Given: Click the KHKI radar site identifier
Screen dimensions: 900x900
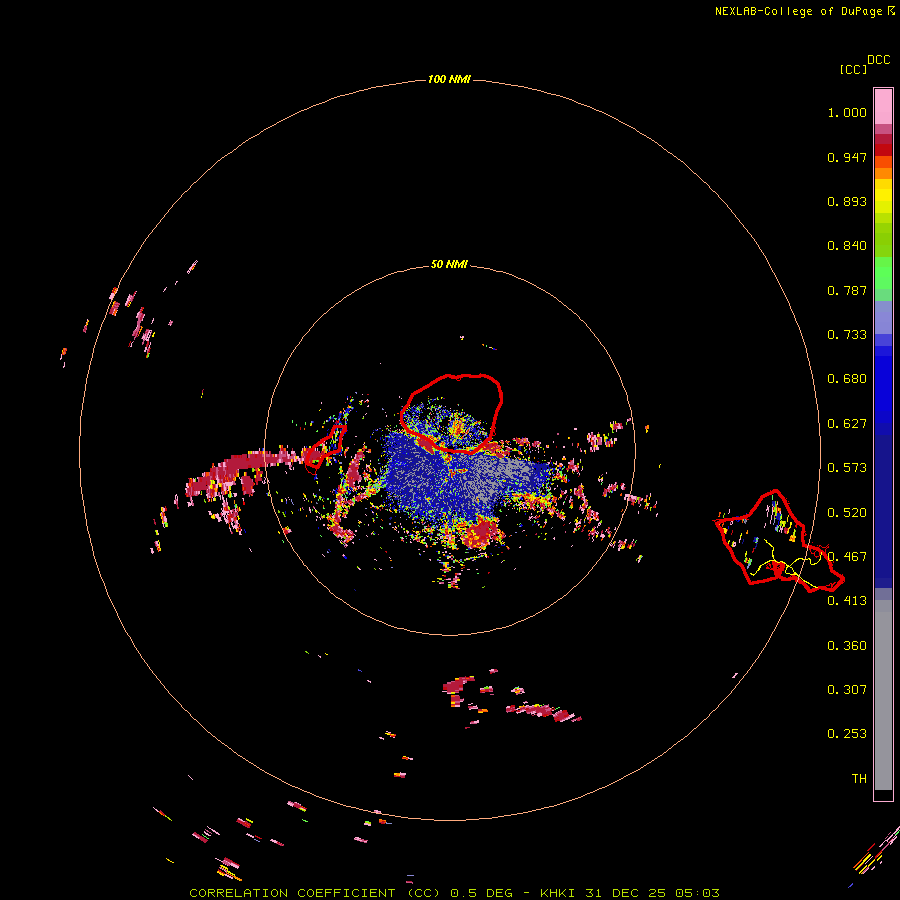Looking at the screenshot, I should point(559,893).
